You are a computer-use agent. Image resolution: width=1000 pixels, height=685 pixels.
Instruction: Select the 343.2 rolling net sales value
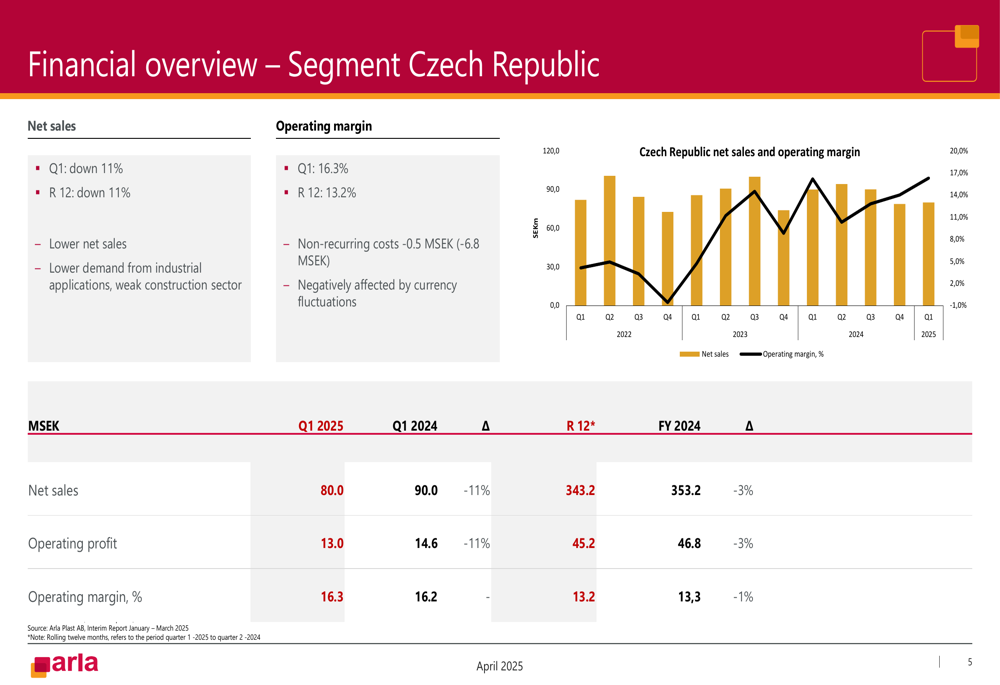580,490
